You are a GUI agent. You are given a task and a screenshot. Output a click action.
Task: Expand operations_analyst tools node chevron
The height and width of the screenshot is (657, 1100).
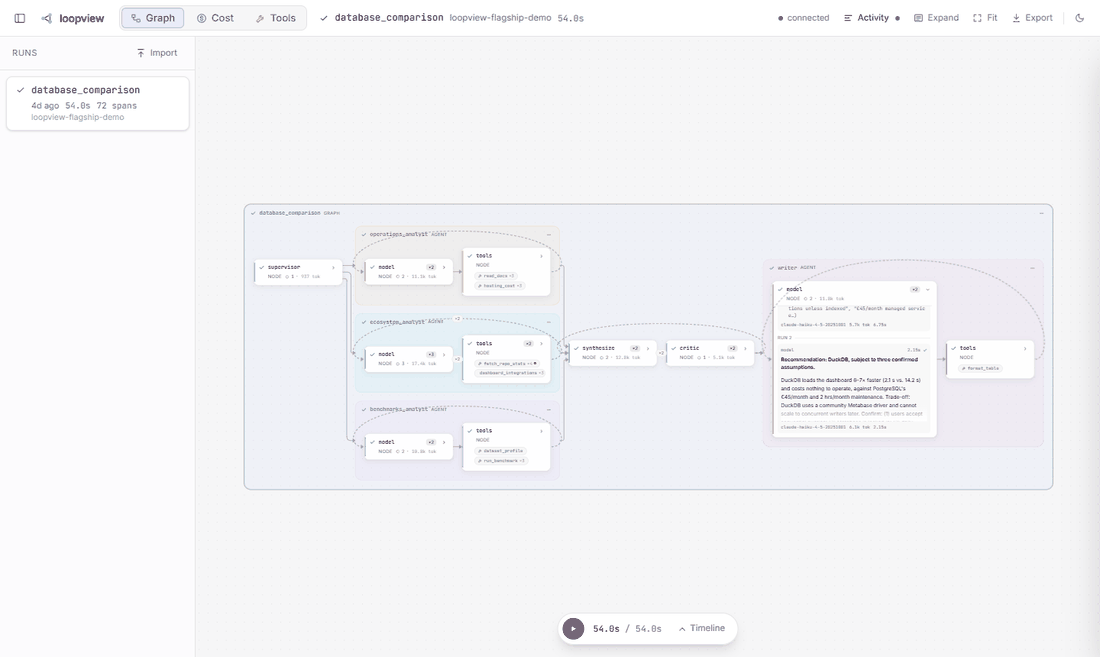coord(541,256)
